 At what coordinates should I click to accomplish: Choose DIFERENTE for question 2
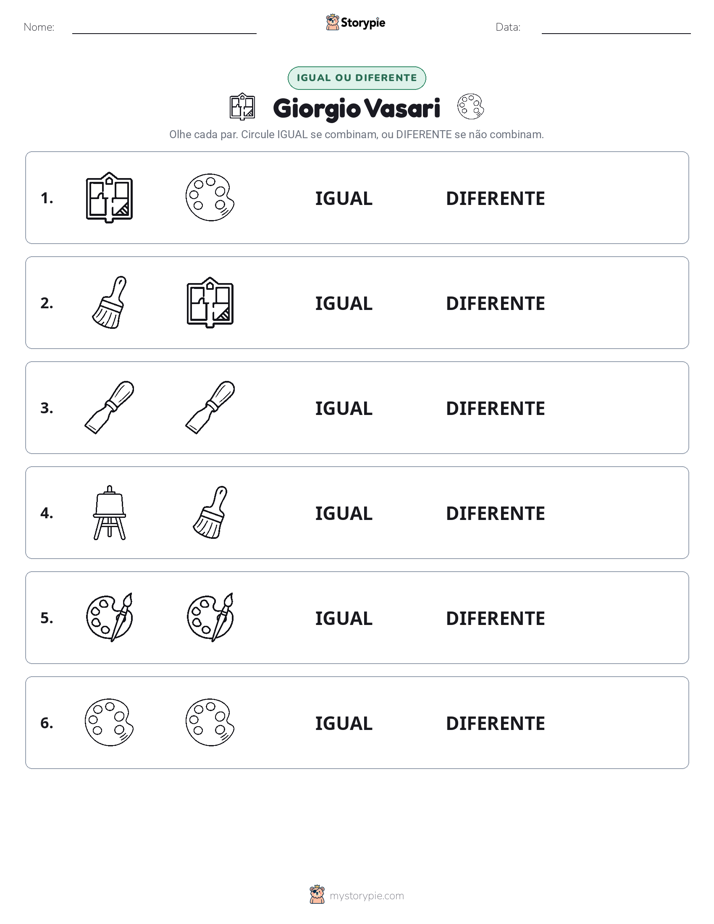click(x=495, y=303)
